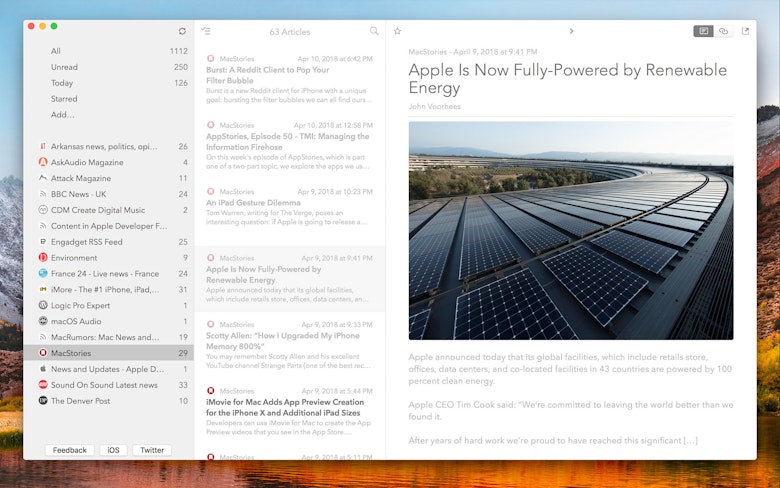This screenshot has width=780, height=488.
Task: Open Scotty Allen iPhone Memory article
Action: click(290, 345)
